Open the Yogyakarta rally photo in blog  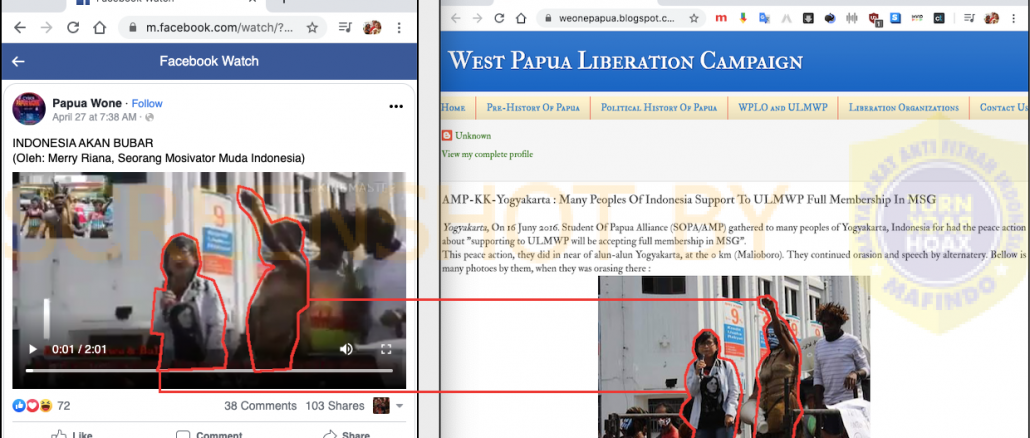pos(734,357)
